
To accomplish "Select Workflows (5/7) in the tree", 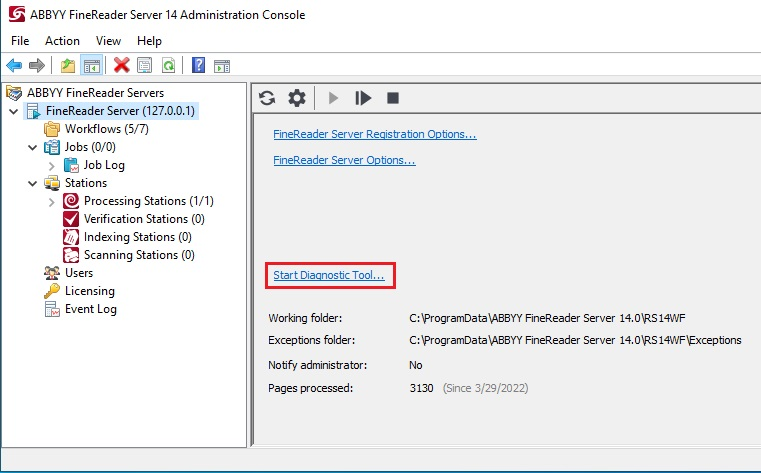I will pos(107,129).
